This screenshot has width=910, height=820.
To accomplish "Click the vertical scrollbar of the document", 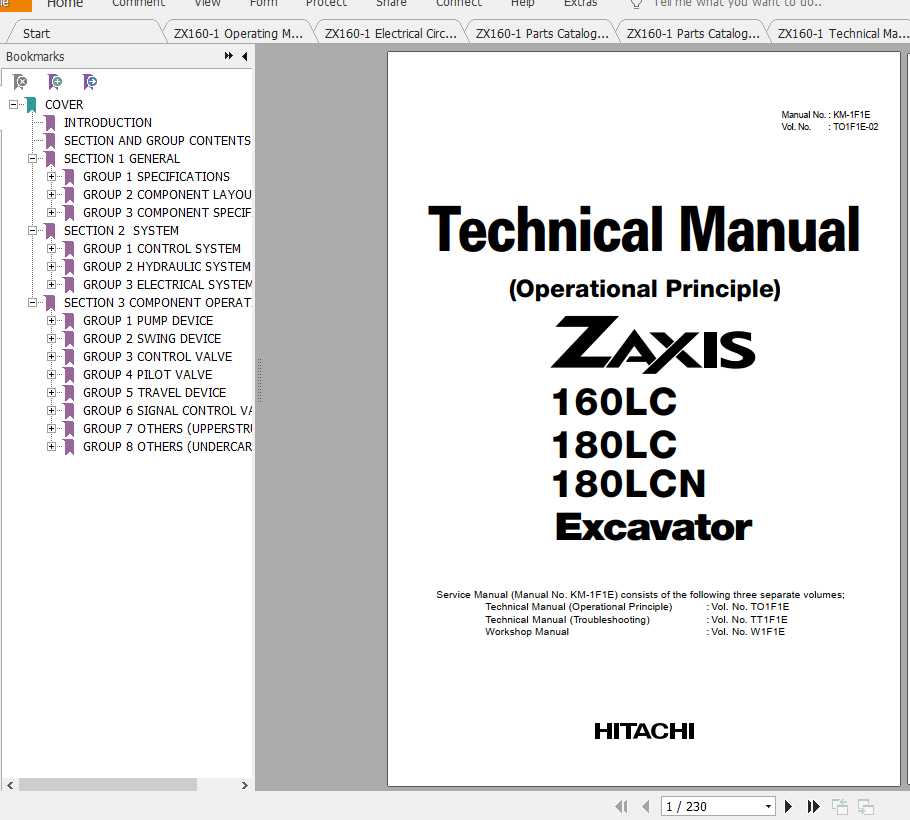I will click(x=903, y=400).
